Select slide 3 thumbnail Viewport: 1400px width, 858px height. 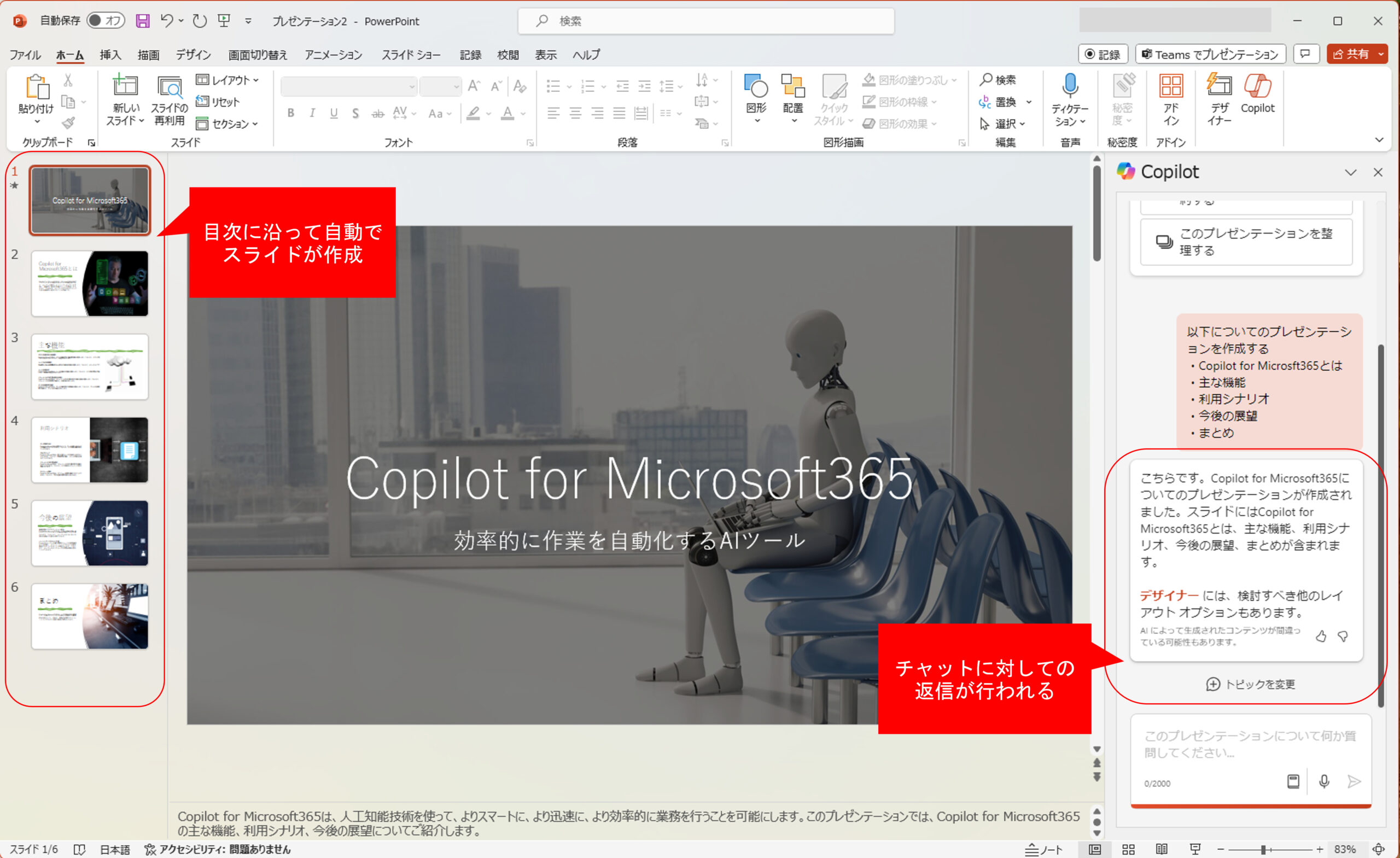[x=90, y=366]
